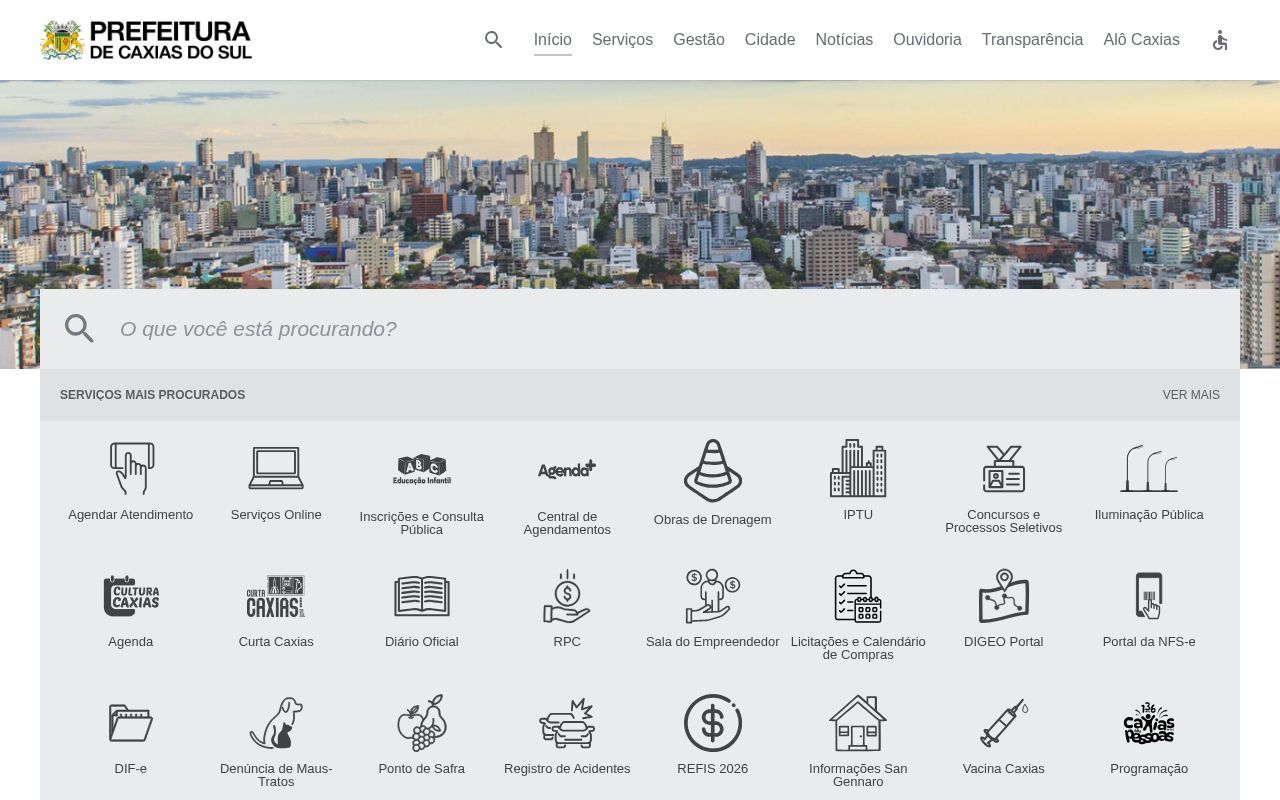Open Serviços Online laptop icon
The image size is (1280, 800).
pos(276,468)
